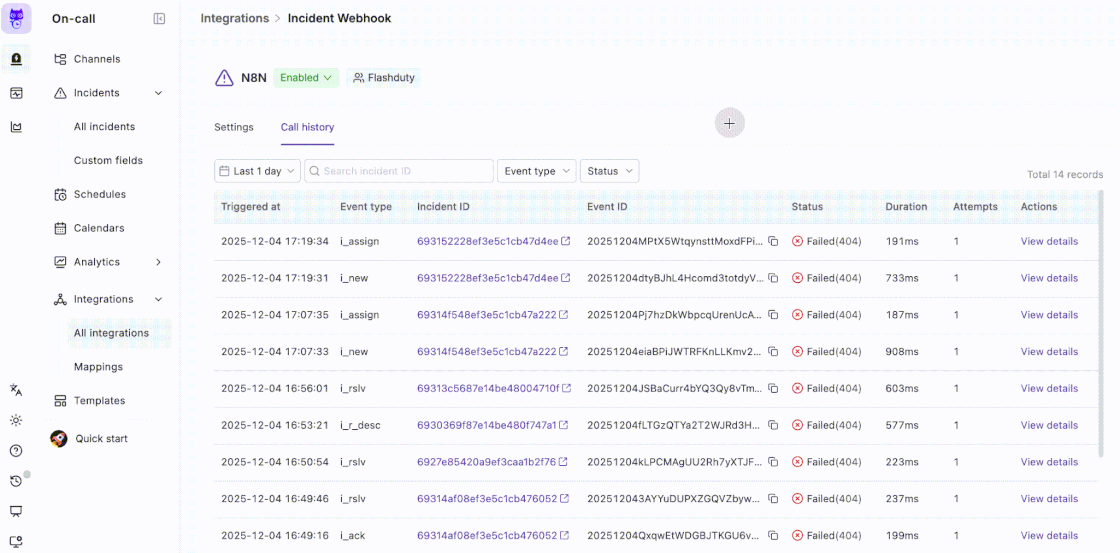1120x553 pixels.
Task: Click the monitor settings icon at rail bottom
Action: click(16, 542)
